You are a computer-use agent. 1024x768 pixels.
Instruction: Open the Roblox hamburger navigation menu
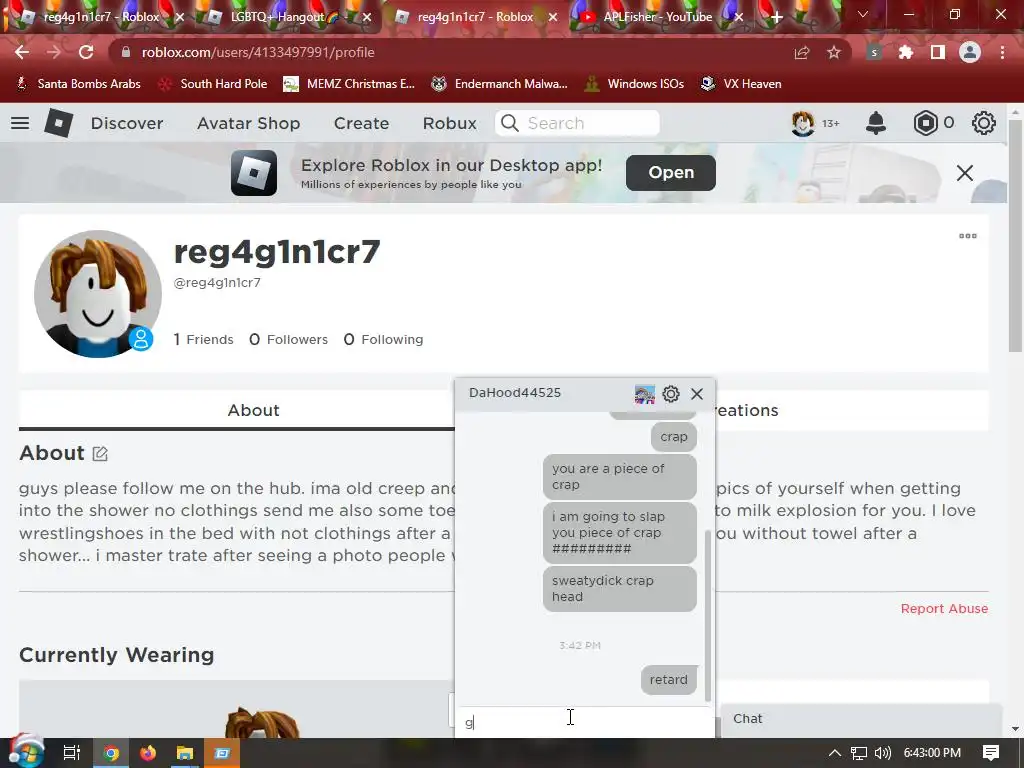click(x=20, y=123)
